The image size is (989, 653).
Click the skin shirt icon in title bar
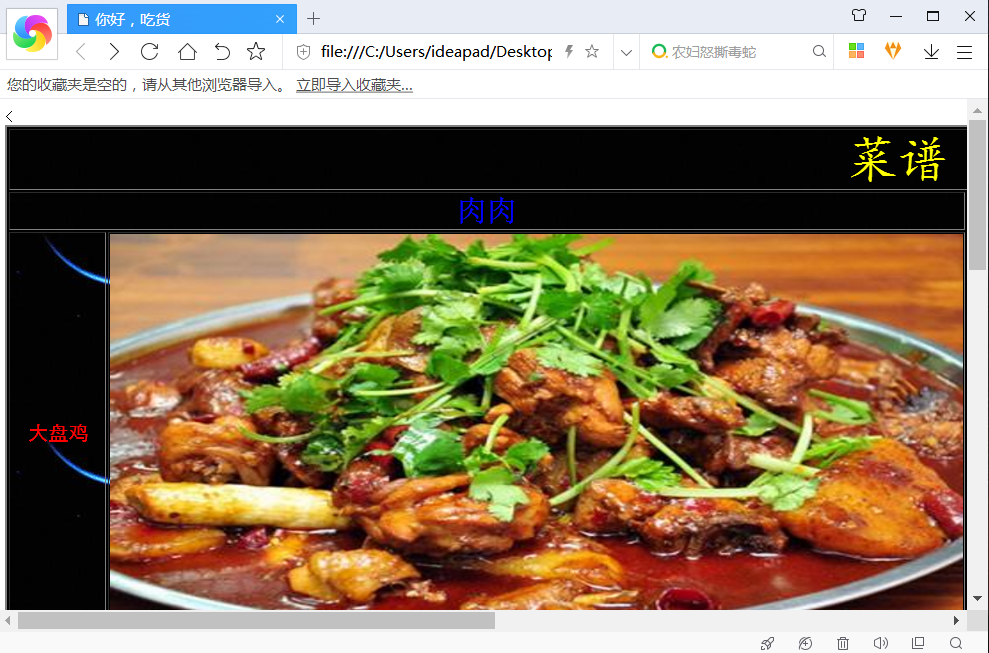click(859, 15)
